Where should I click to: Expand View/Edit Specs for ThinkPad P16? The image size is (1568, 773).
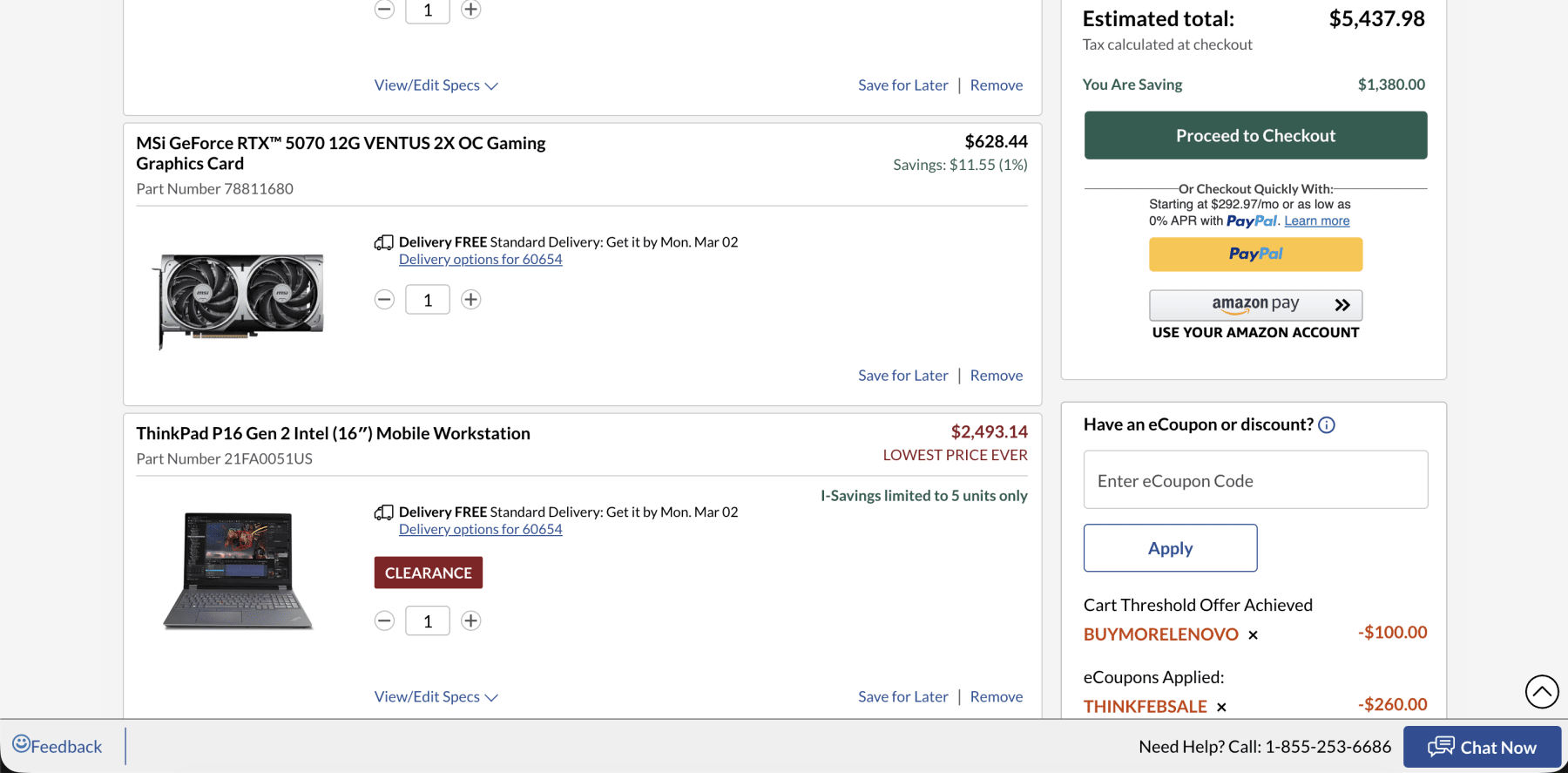point(436,697)
